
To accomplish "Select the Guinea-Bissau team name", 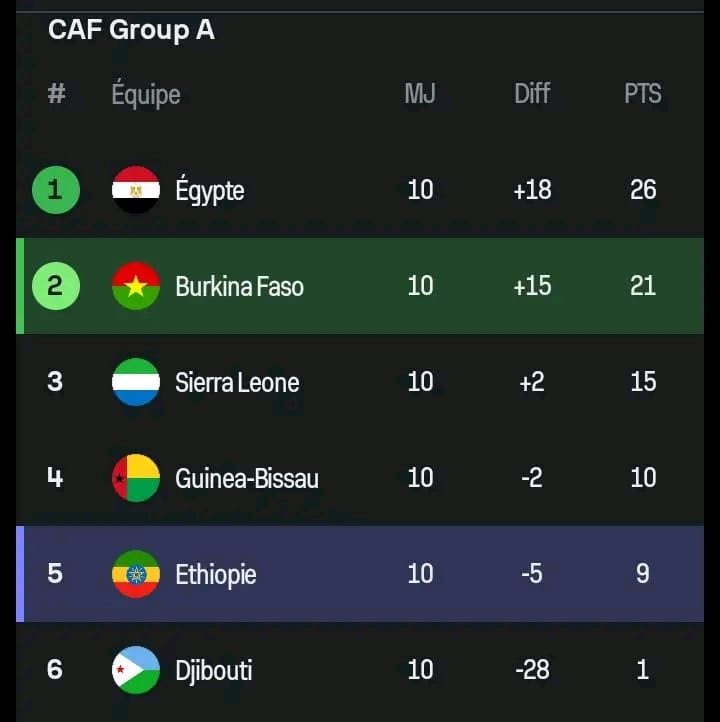I will [247, 479].
